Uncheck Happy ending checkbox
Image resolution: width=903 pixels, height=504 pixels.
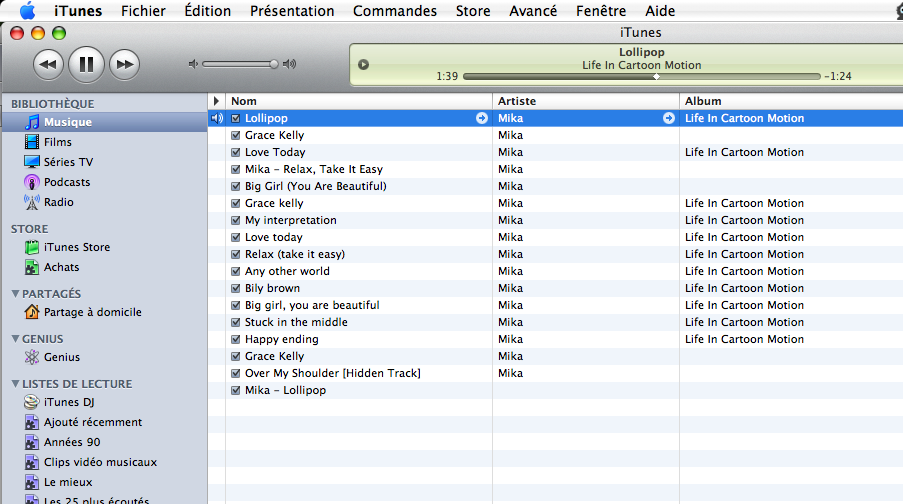click(236, 339)
